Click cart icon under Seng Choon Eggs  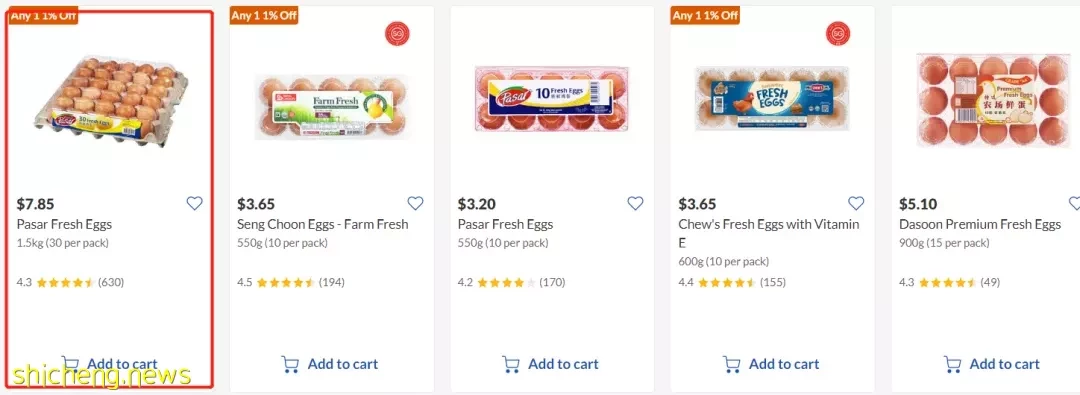point(291,364)
